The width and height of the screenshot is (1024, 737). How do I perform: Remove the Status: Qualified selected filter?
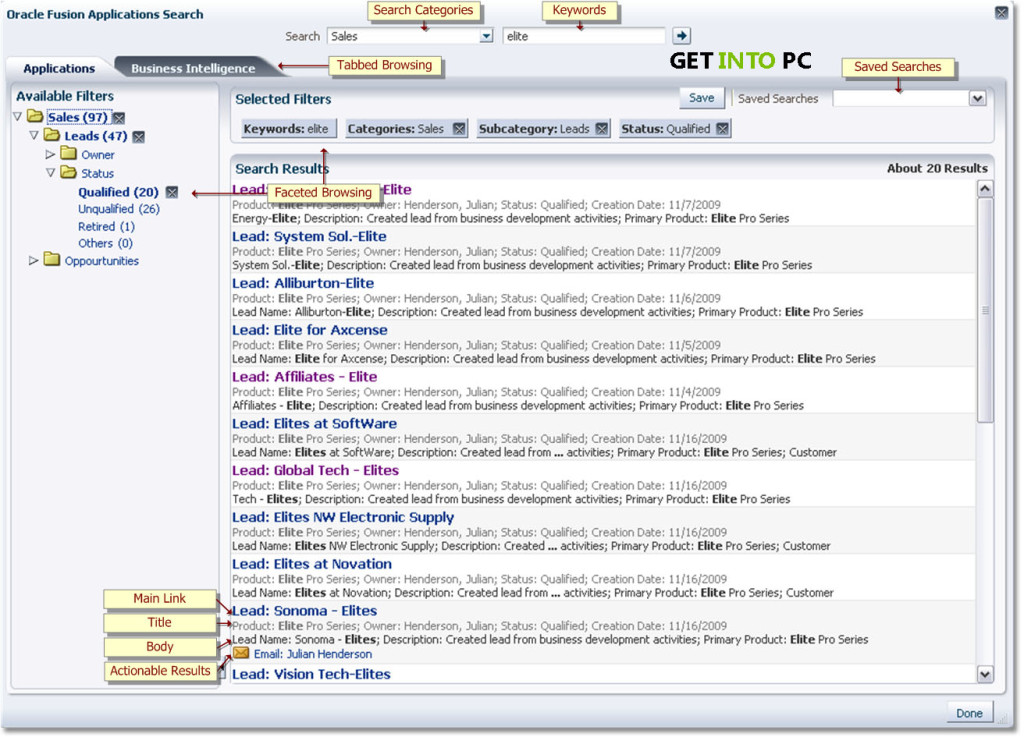tap(722, 129)
